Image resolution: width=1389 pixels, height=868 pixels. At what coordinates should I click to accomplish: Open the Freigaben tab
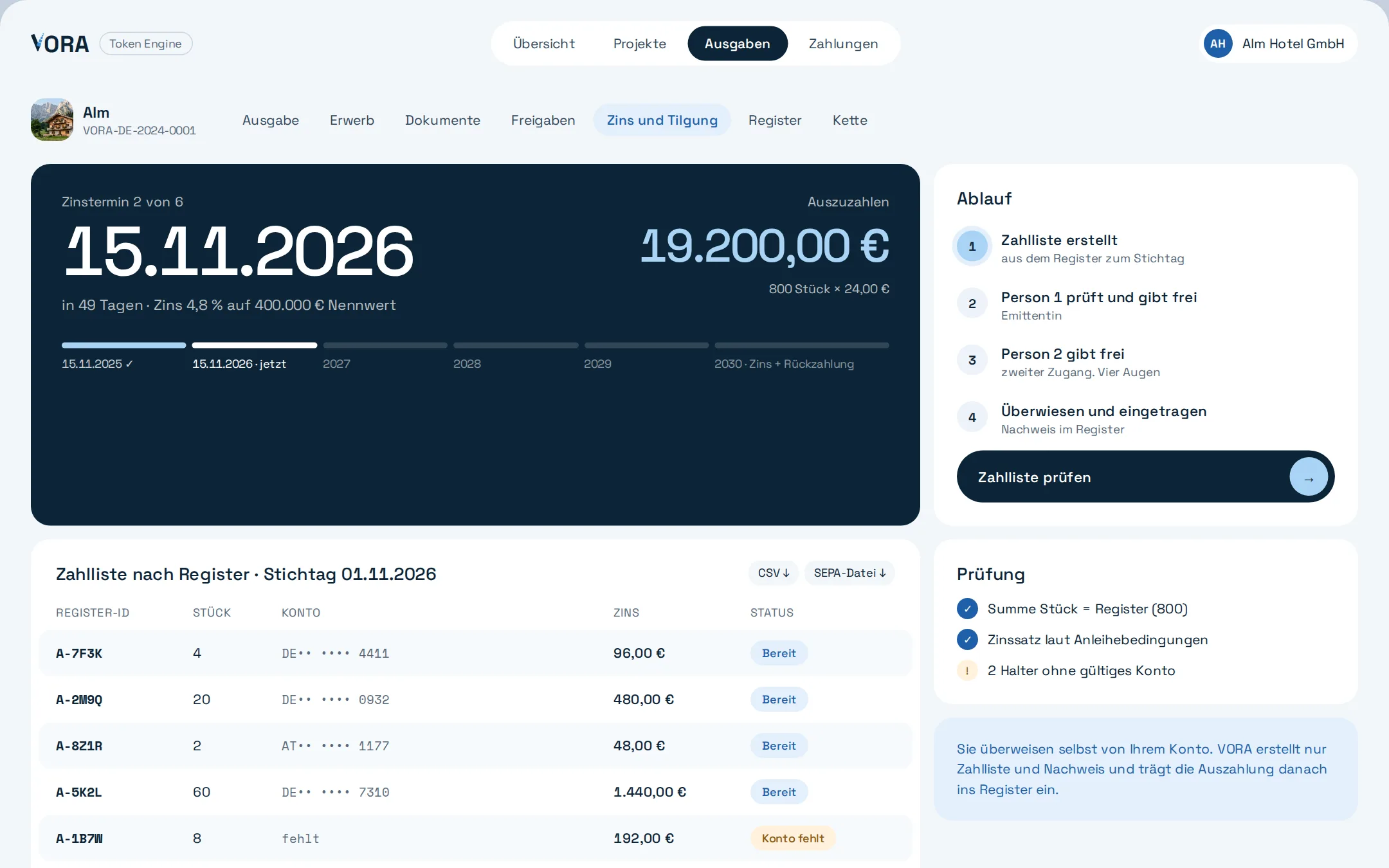click(543, 120)
